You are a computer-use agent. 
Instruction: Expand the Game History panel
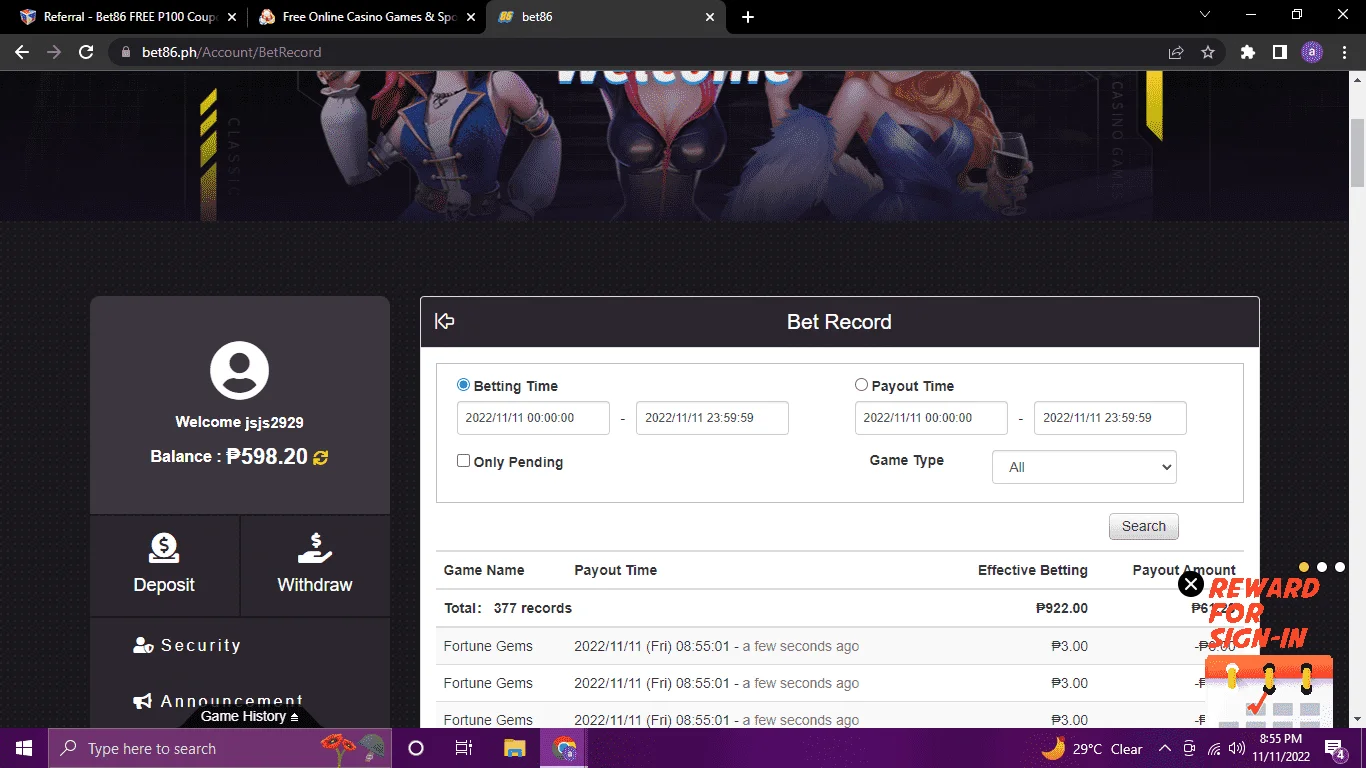point(250,716)
